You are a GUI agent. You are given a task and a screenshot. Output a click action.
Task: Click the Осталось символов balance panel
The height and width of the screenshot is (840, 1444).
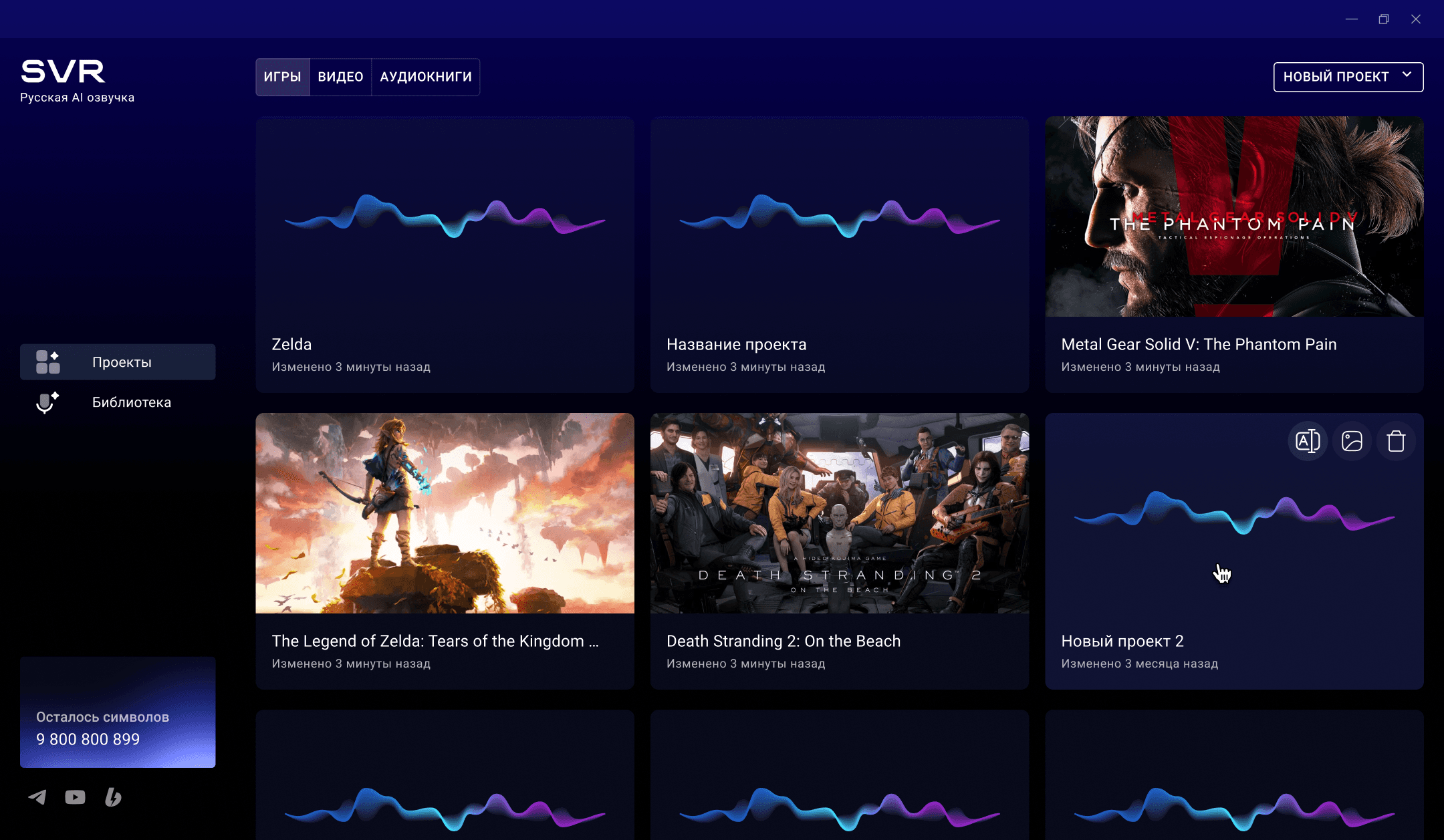coord(118,712)
